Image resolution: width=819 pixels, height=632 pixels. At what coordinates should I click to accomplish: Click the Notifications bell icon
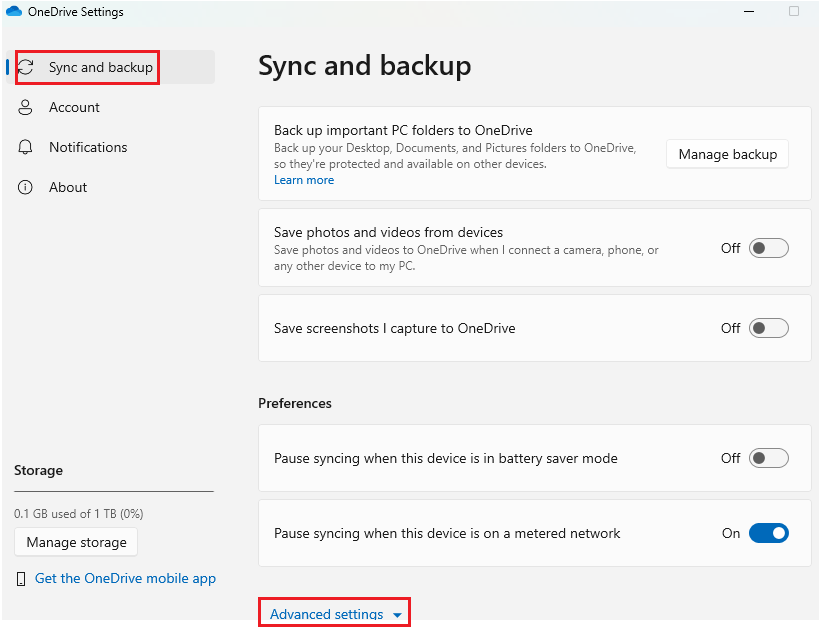click(x=26, y=147)
